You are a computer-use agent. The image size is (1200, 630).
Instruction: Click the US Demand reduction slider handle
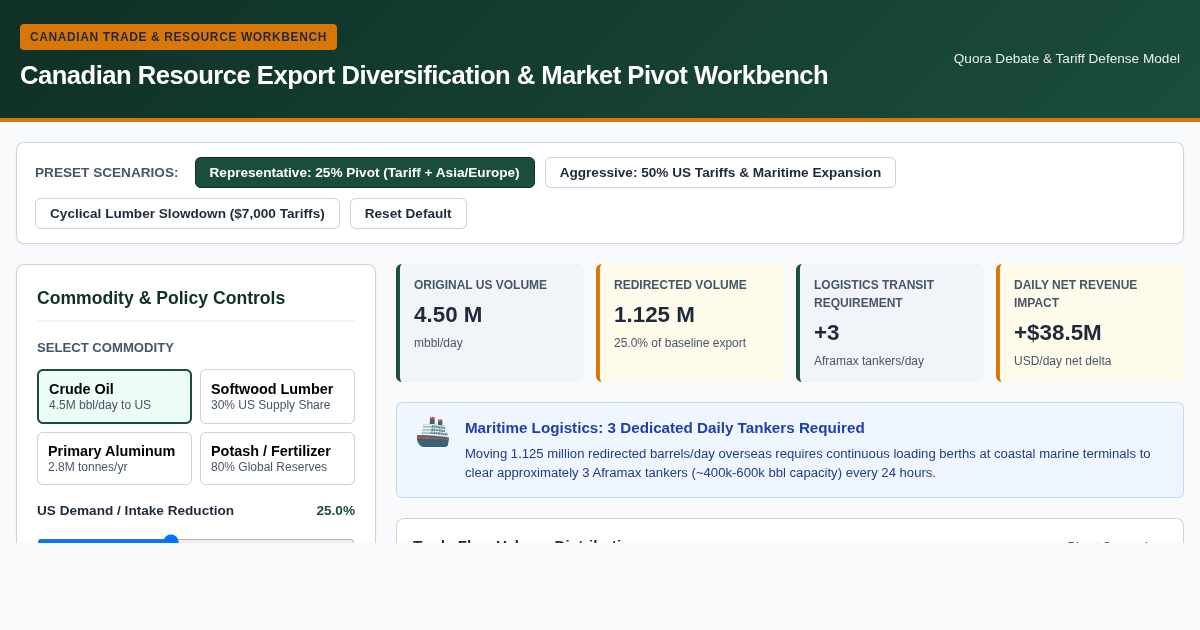point(171,541)
